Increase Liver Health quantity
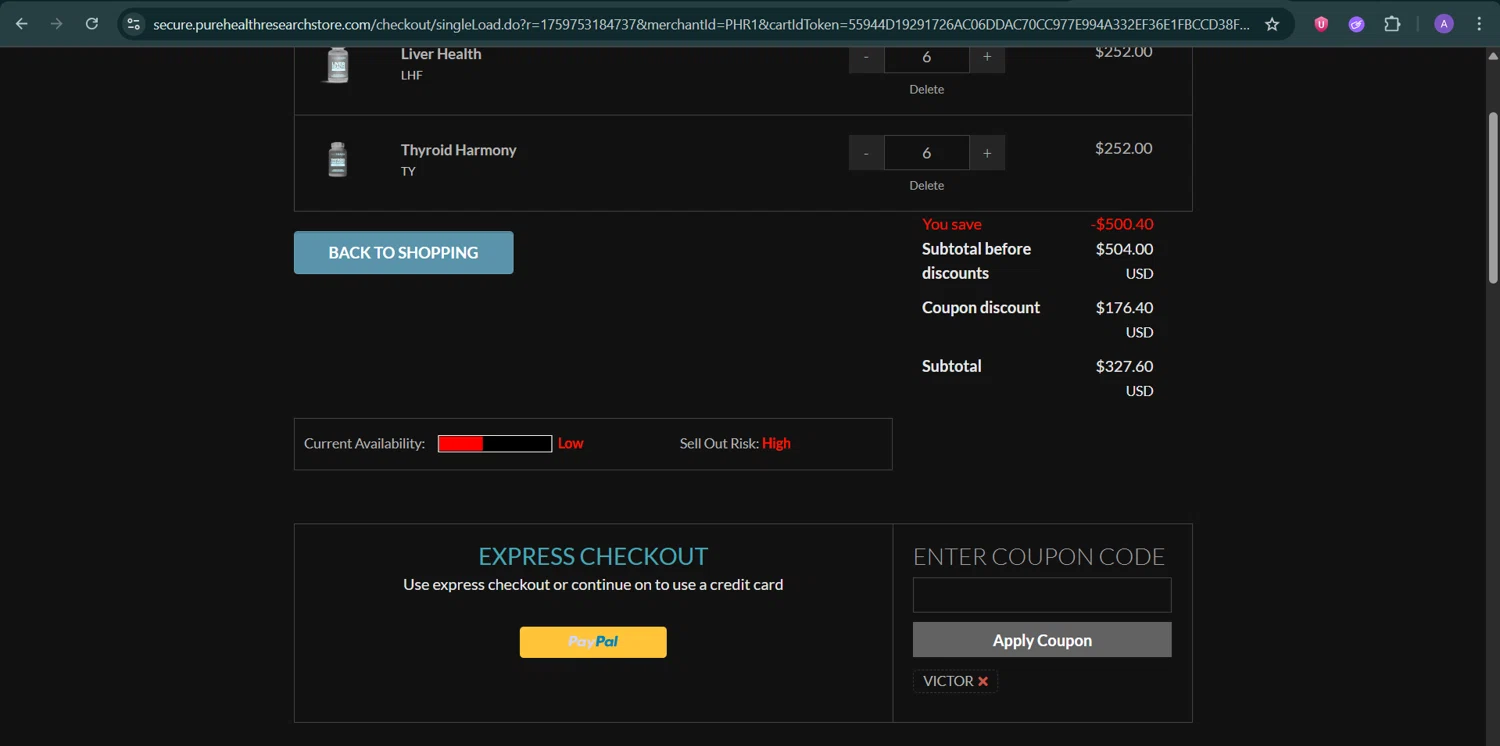 point(987,57)
